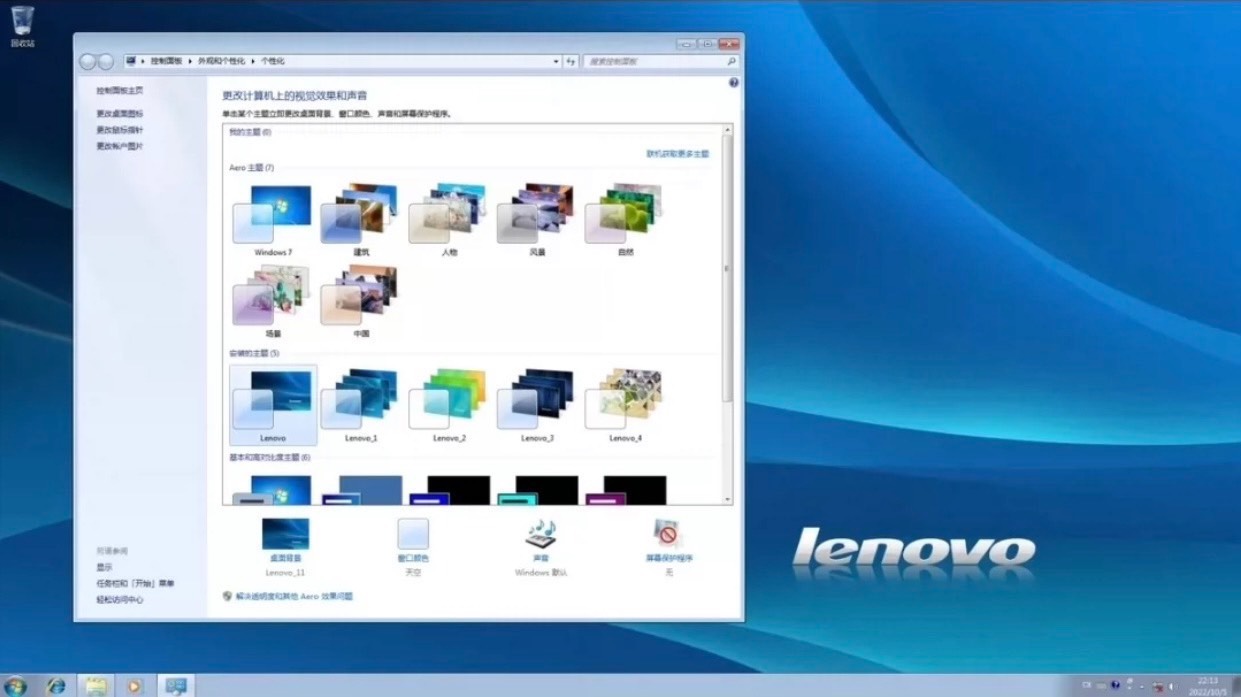Choose the 人物 Aero theme
The image size is (1241, 697).
[x=448, y=220]
